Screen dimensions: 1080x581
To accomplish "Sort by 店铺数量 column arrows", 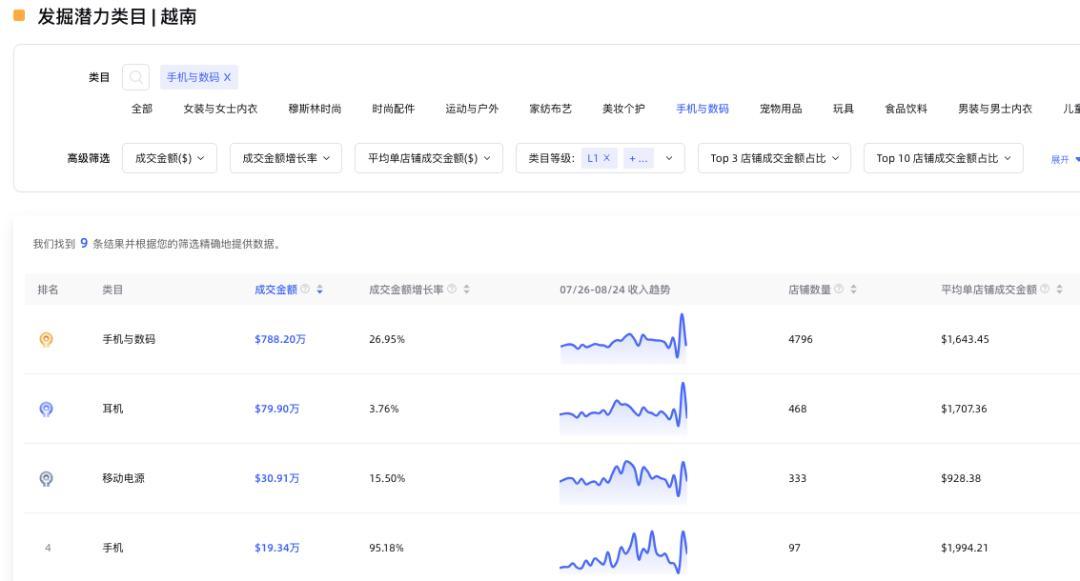I will tap(853, 289).
